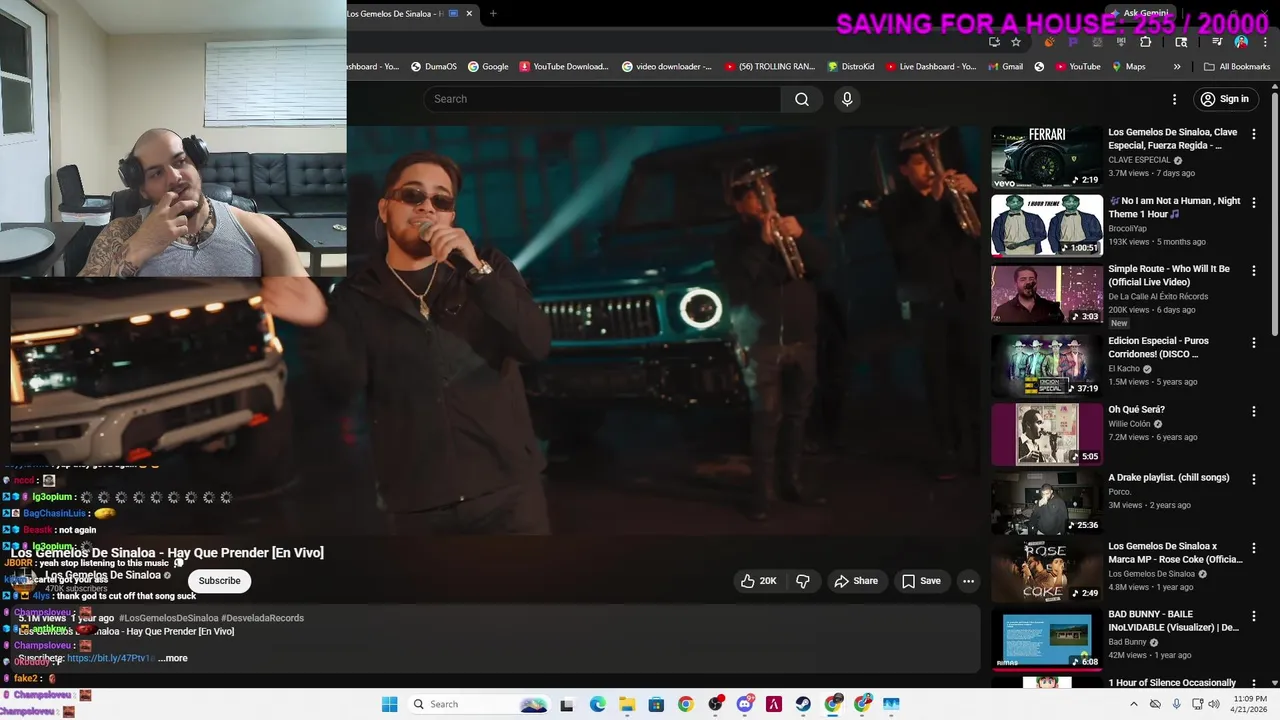Click the taskbar volume speaker icon
Viewport: 1280px width, 720px height.
point(1214,704)
